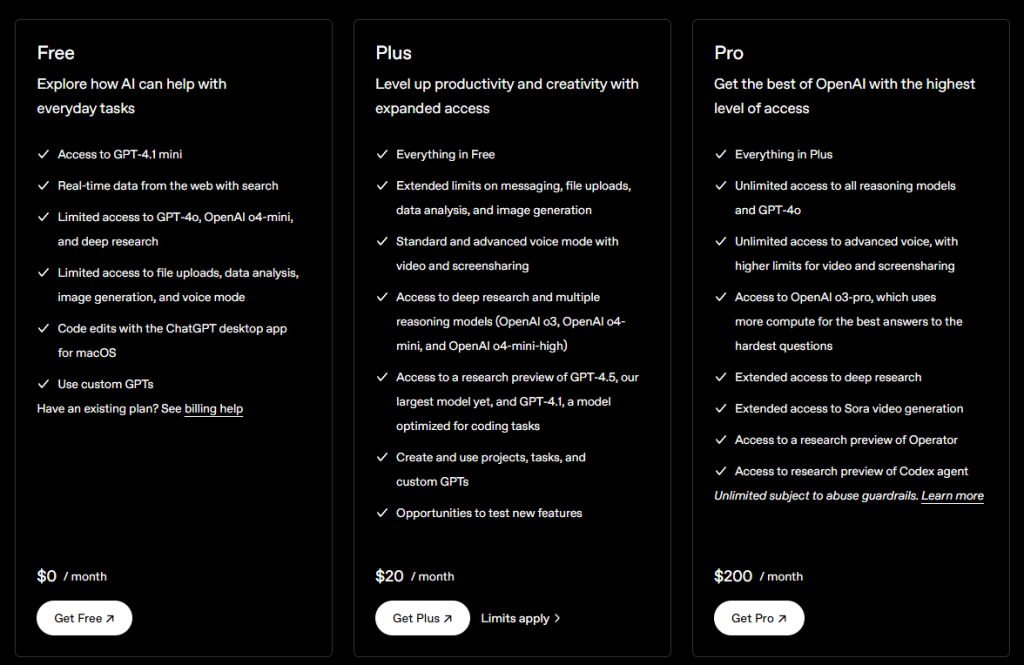The height and width of the screenshot is (665, 1024).
Task: Click the arrow icon in Get Pro
Action: (782, 619)
